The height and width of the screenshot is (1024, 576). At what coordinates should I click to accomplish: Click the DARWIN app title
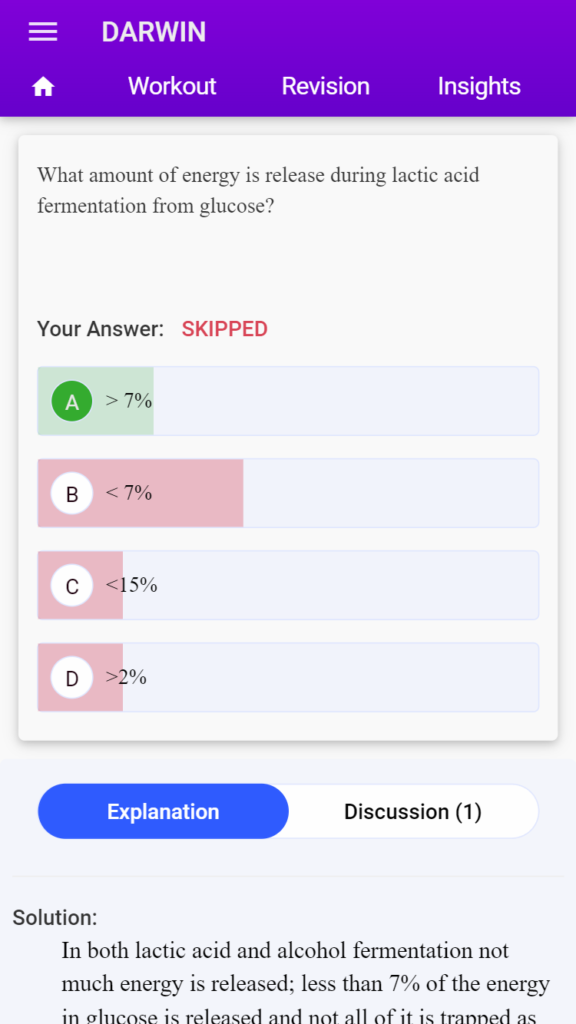(153, 32)
